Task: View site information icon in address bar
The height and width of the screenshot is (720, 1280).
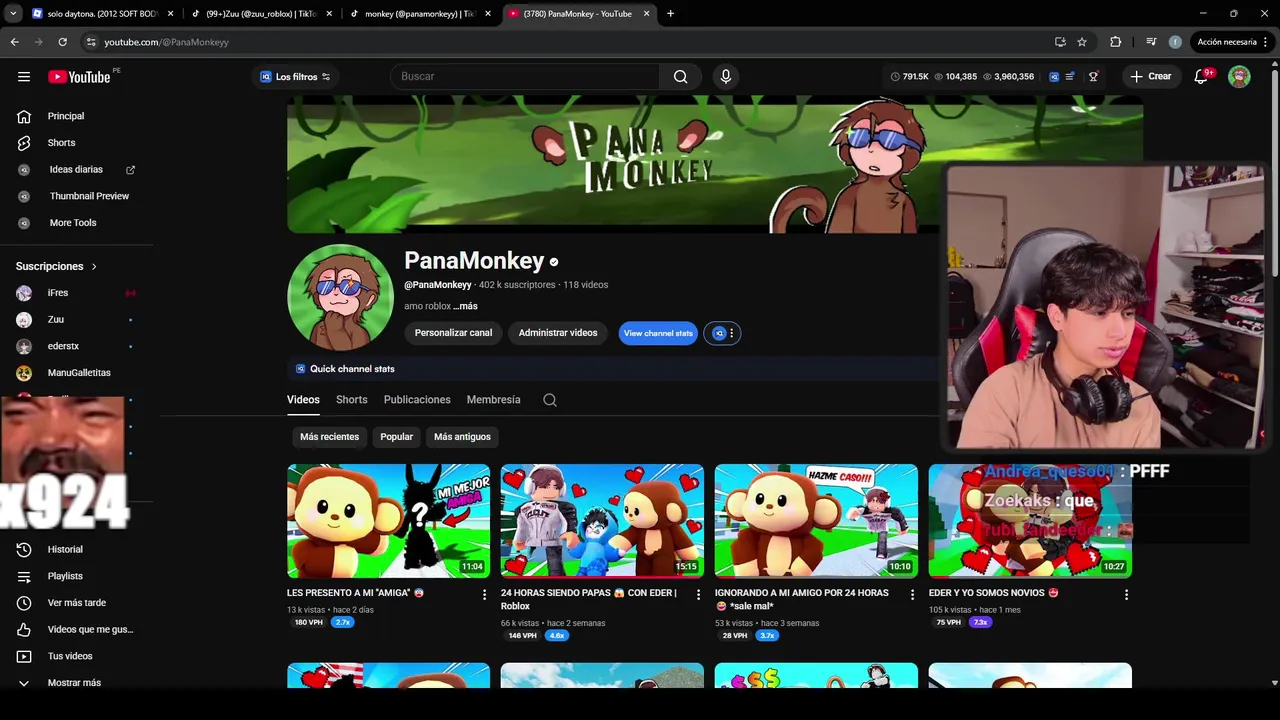Action: point(91,42)
